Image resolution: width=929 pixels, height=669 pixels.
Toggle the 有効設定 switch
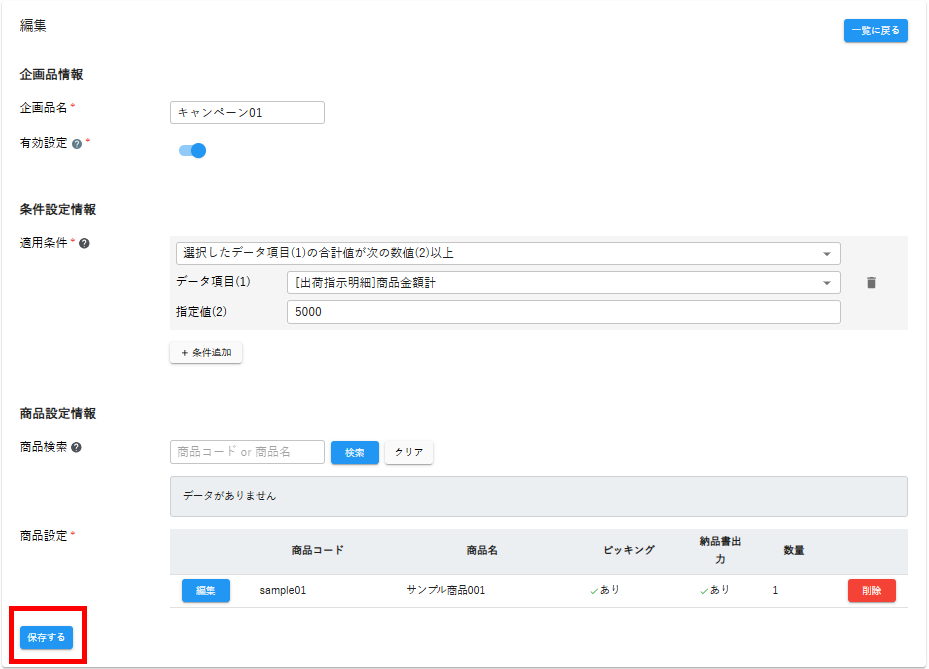tap(192, 151)
